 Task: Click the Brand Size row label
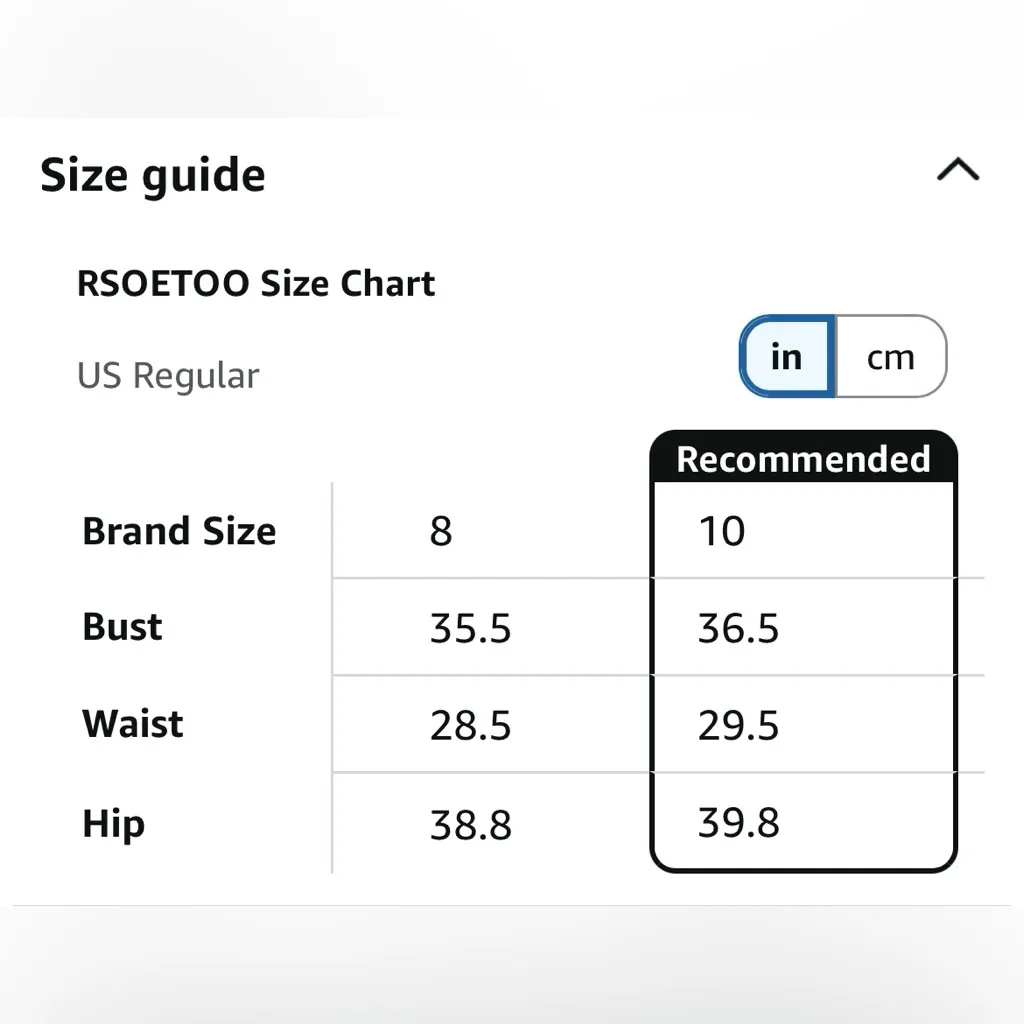179,531
